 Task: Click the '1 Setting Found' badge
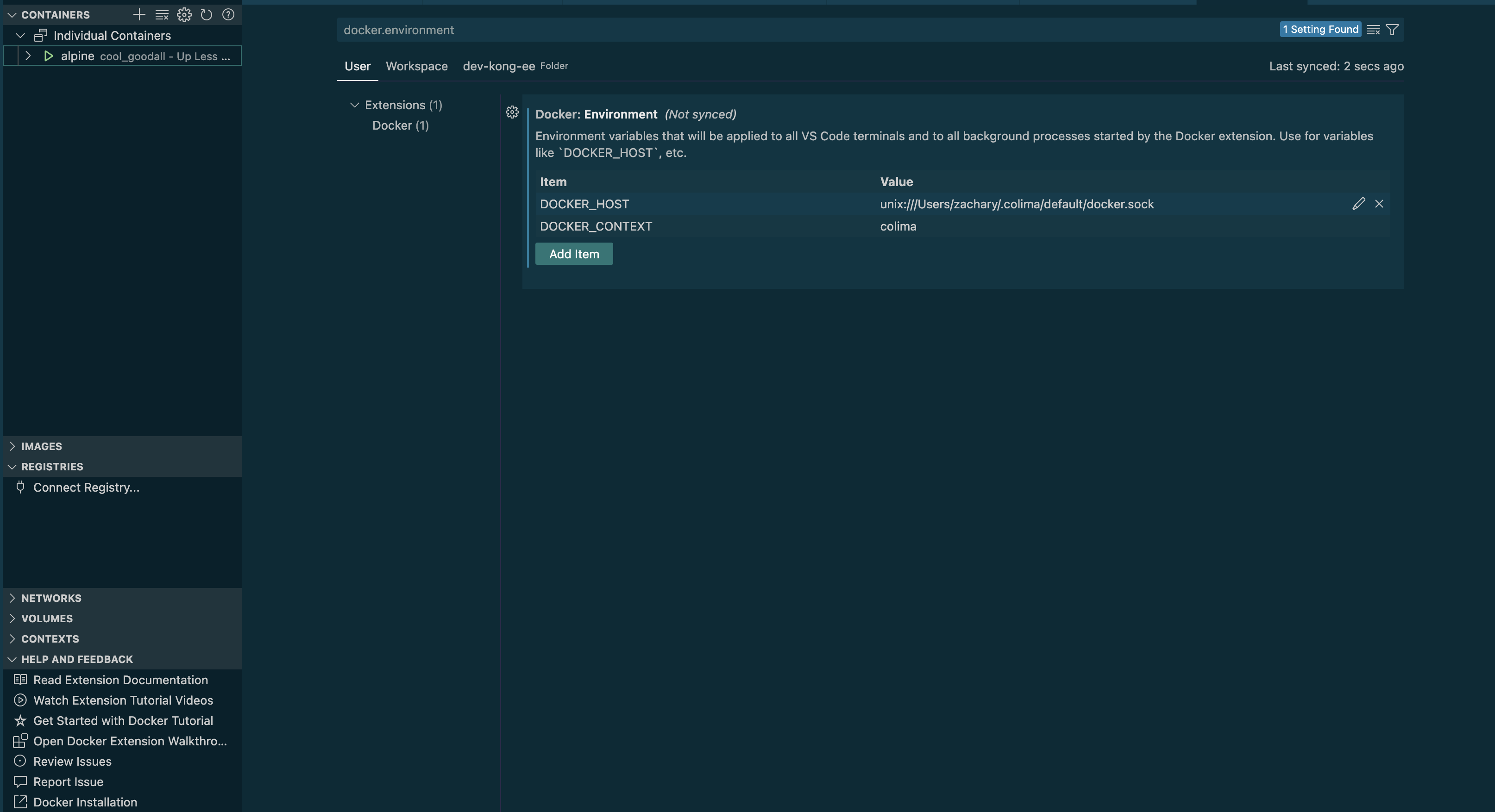[x=1320, y=29]
